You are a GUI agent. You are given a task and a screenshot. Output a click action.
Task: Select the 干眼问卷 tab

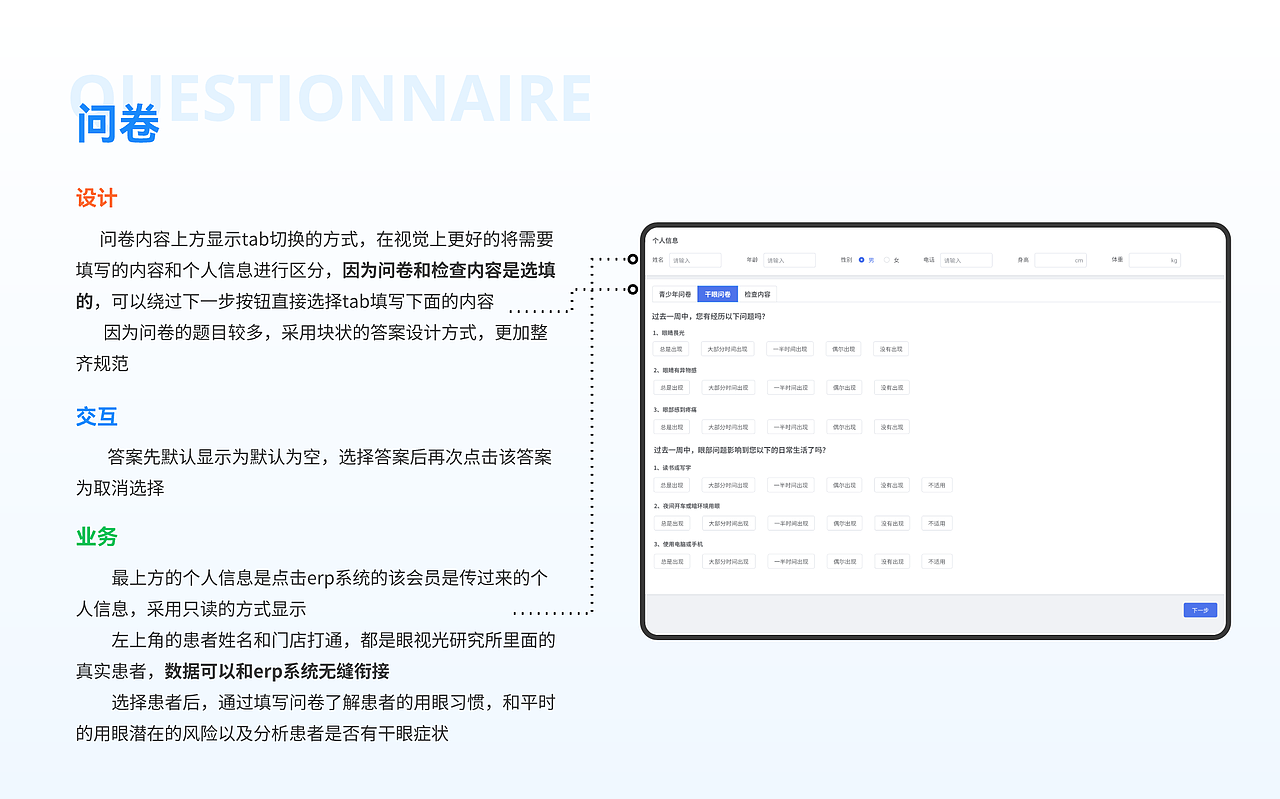point(719,294)
